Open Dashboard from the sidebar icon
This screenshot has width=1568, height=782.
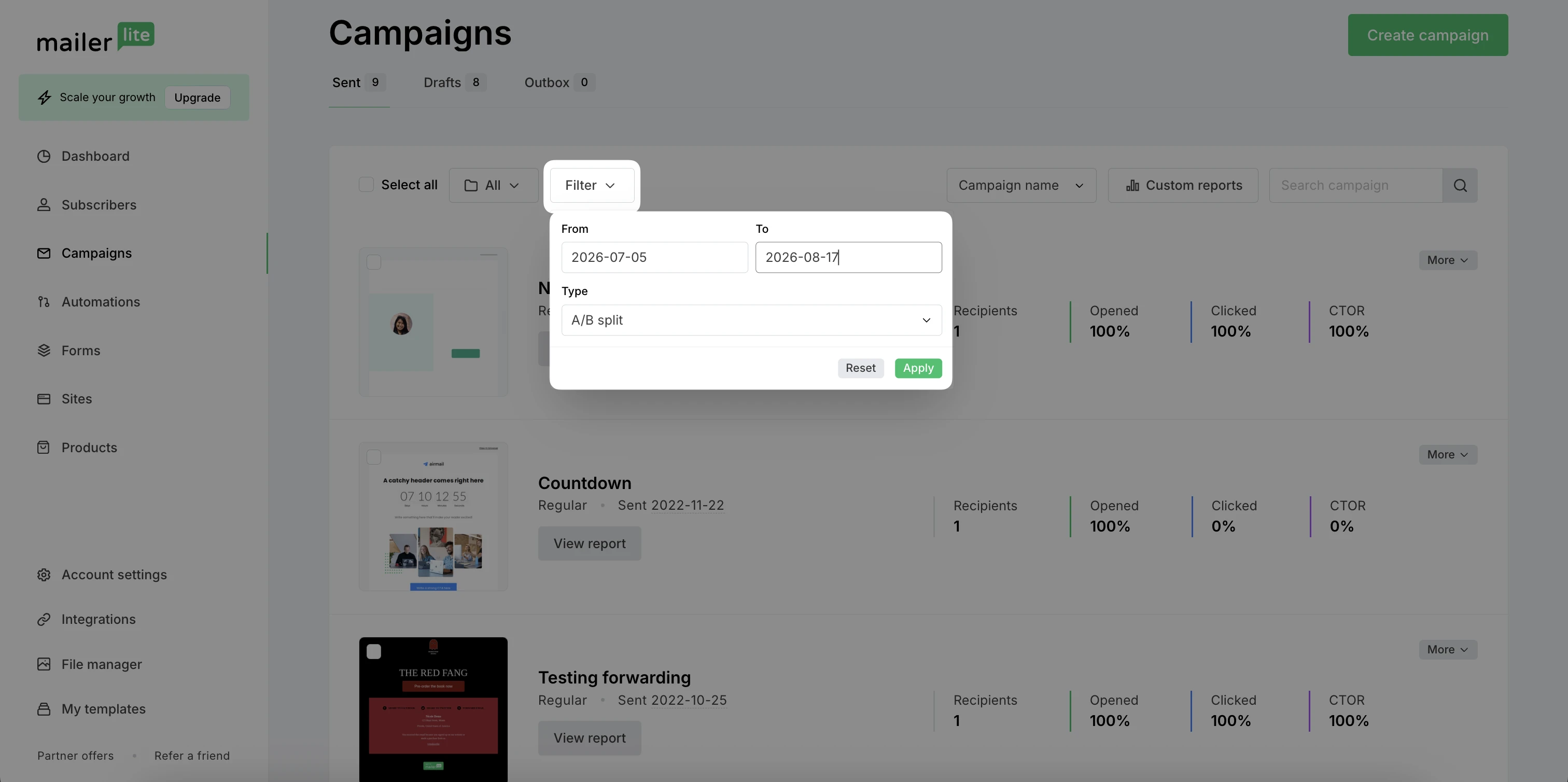[x=44, y=157]
